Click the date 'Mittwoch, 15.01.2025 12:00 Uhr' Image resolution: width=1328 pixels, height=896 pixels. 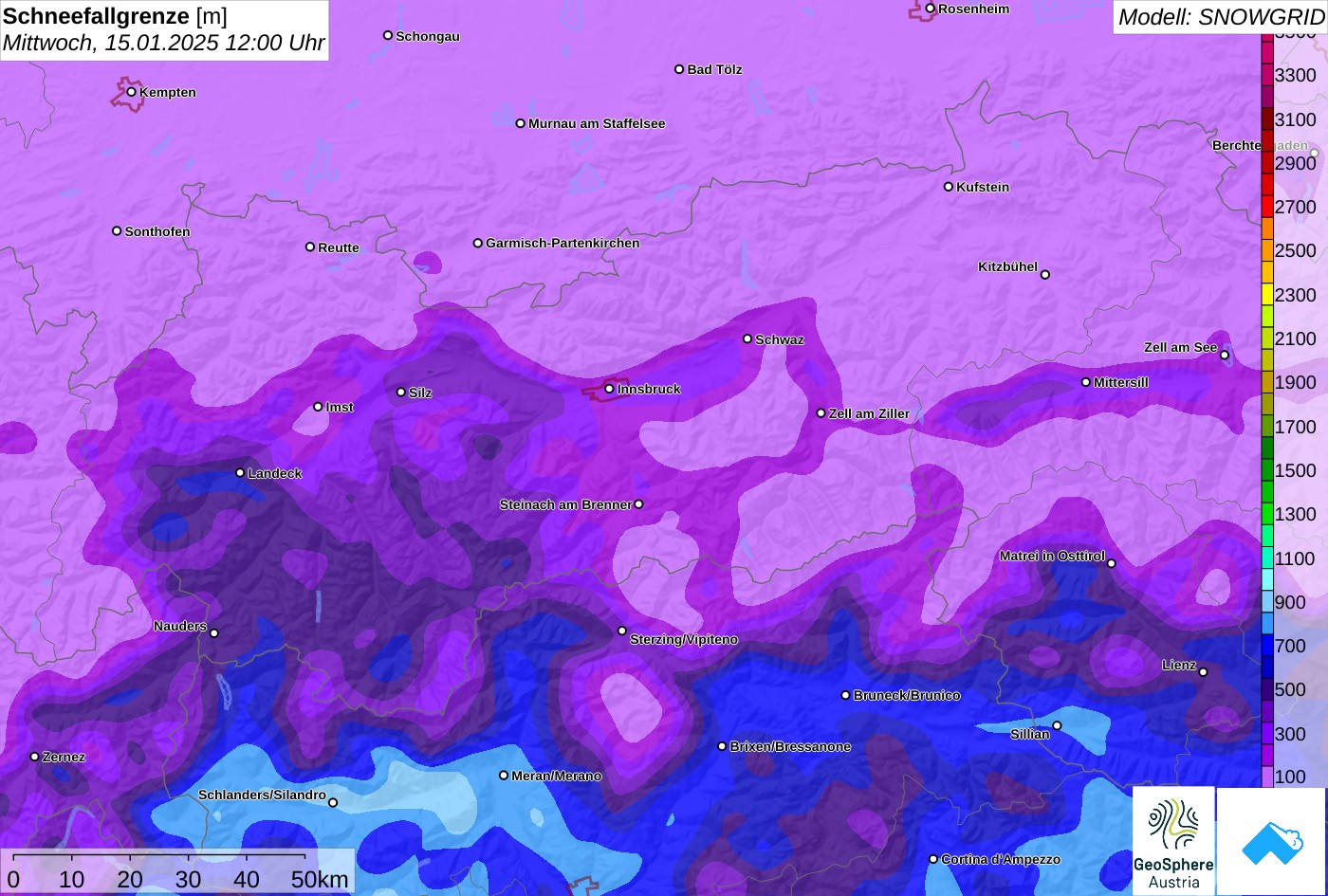164,43
